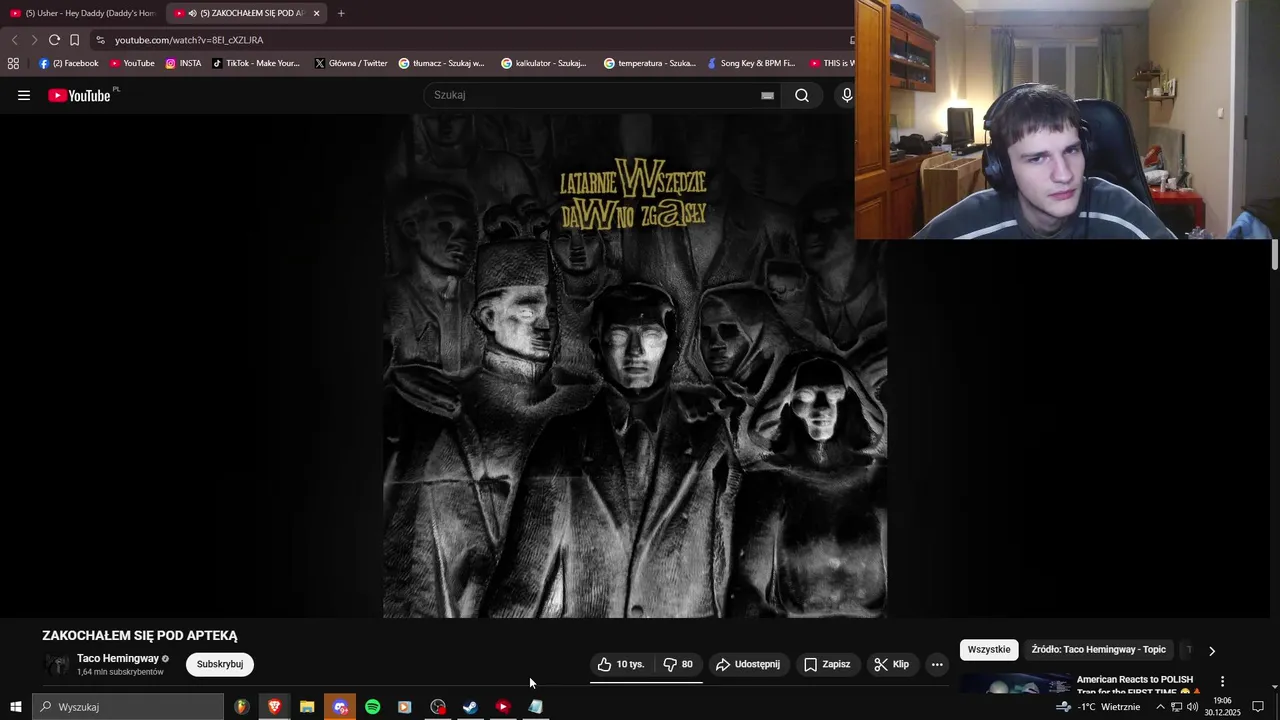Open the weather widget showing -1°C Wietrznie

coord(1098,707)
